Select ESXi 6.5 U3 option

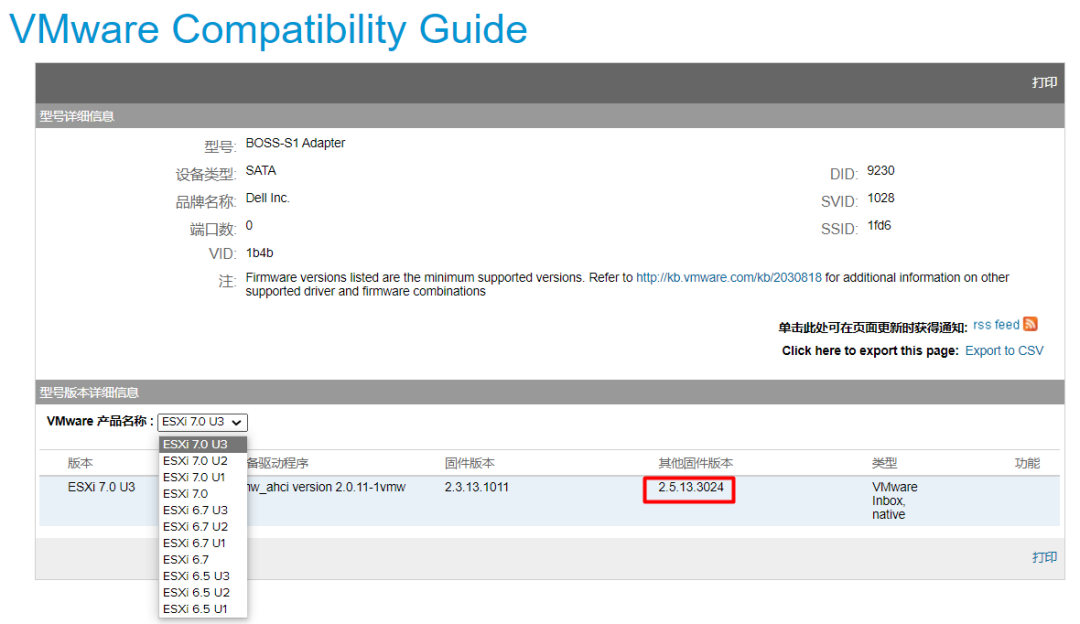pyautogui.click(x=202, y=576)
